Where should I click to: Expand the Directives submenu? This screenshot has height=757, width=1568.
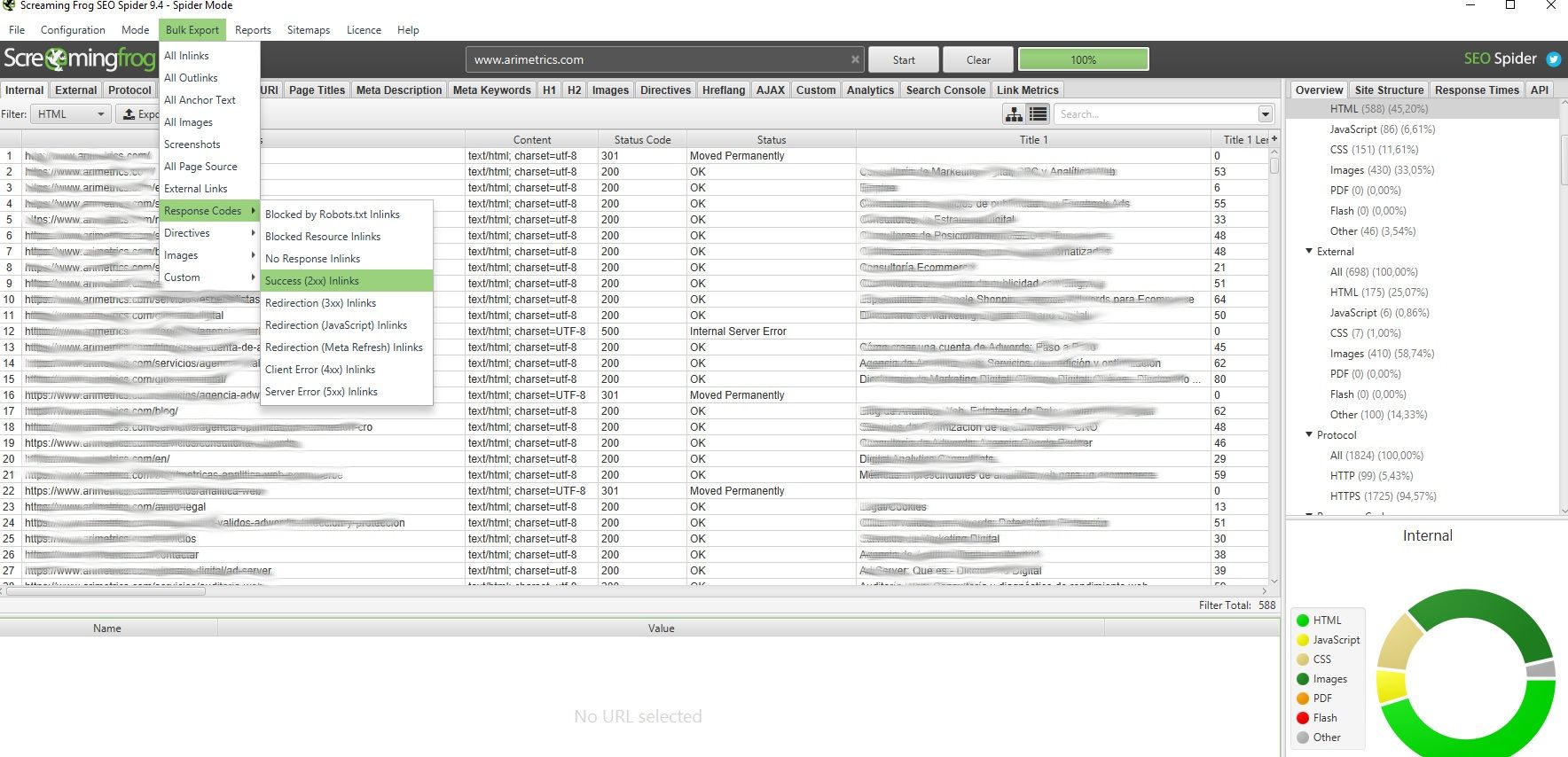209,233
